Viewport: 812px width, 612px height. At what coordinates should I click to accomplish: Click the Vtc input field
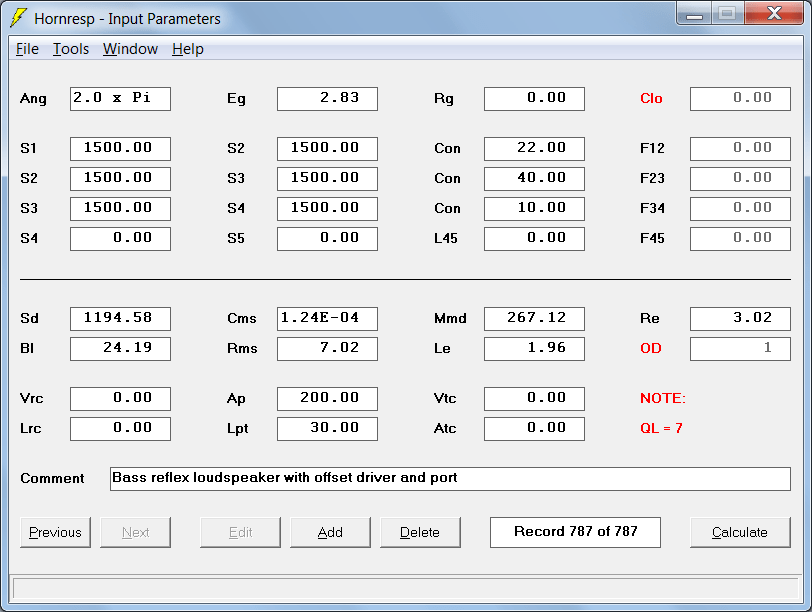534,399
